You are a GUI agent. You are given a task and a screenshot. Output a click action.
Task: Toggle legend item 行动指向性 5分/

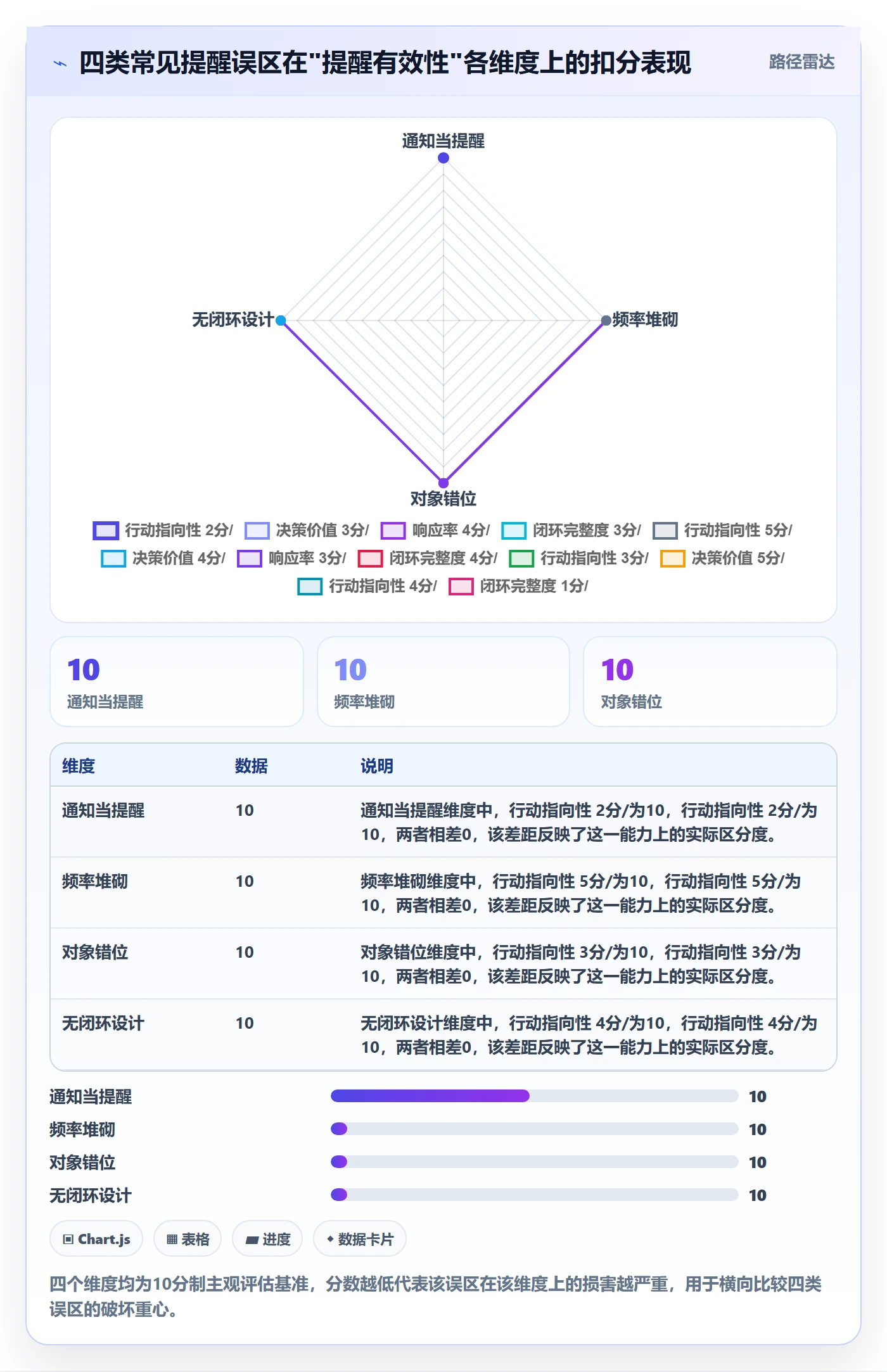coord(722,530)
